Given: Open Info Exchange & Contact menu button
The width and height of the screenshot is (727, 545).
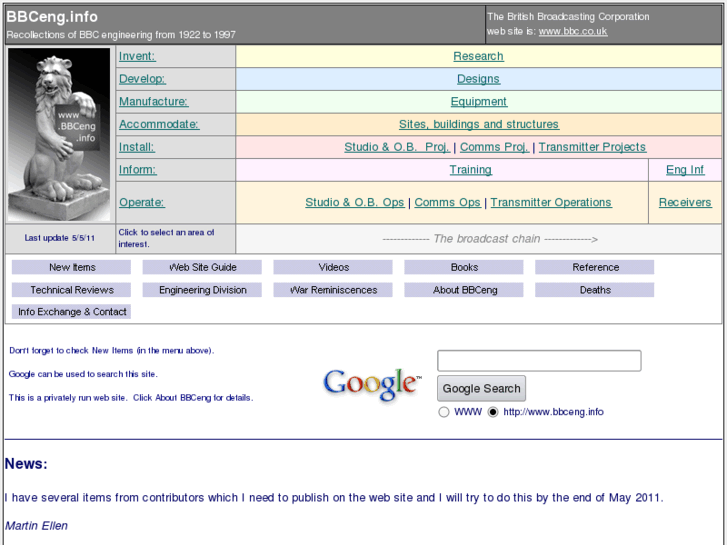Looking at the screenshot, I should [71, 312].
